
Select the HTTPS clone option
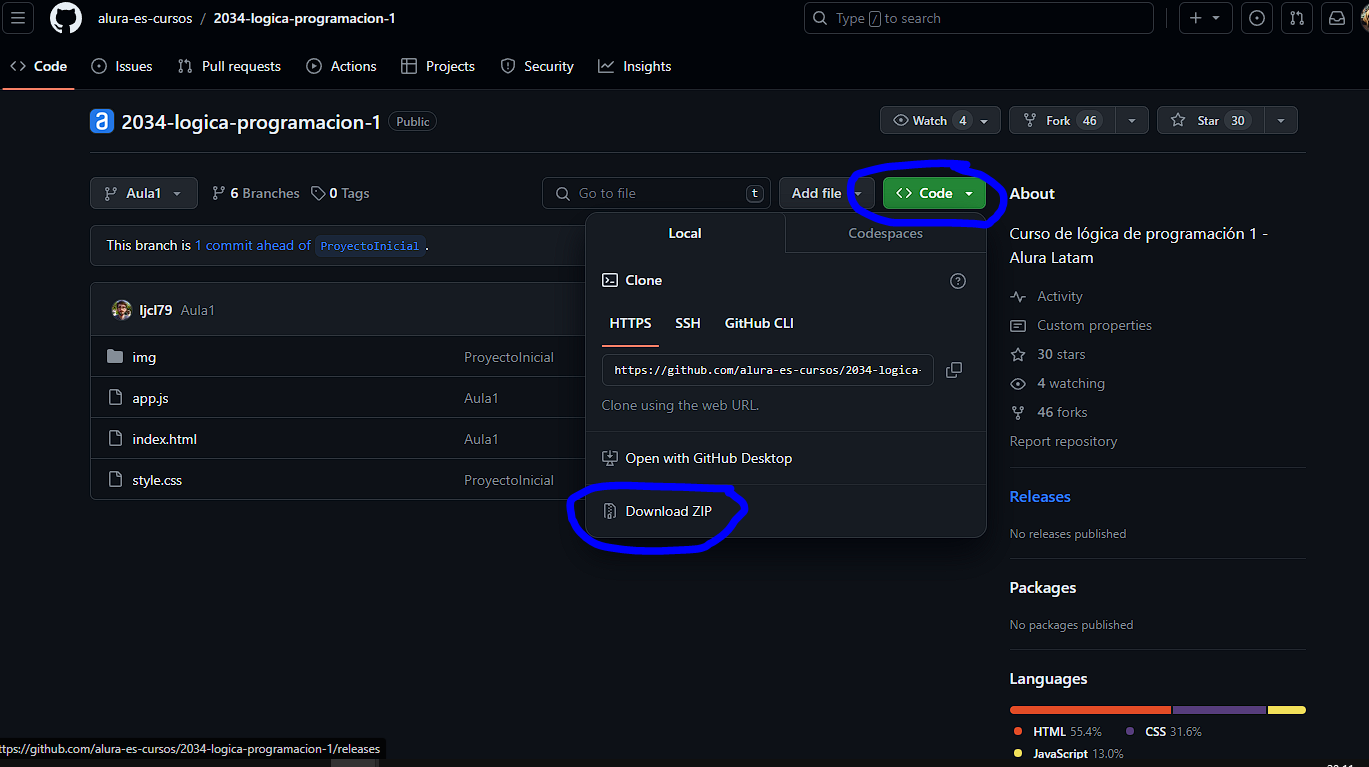click(630, 323)
